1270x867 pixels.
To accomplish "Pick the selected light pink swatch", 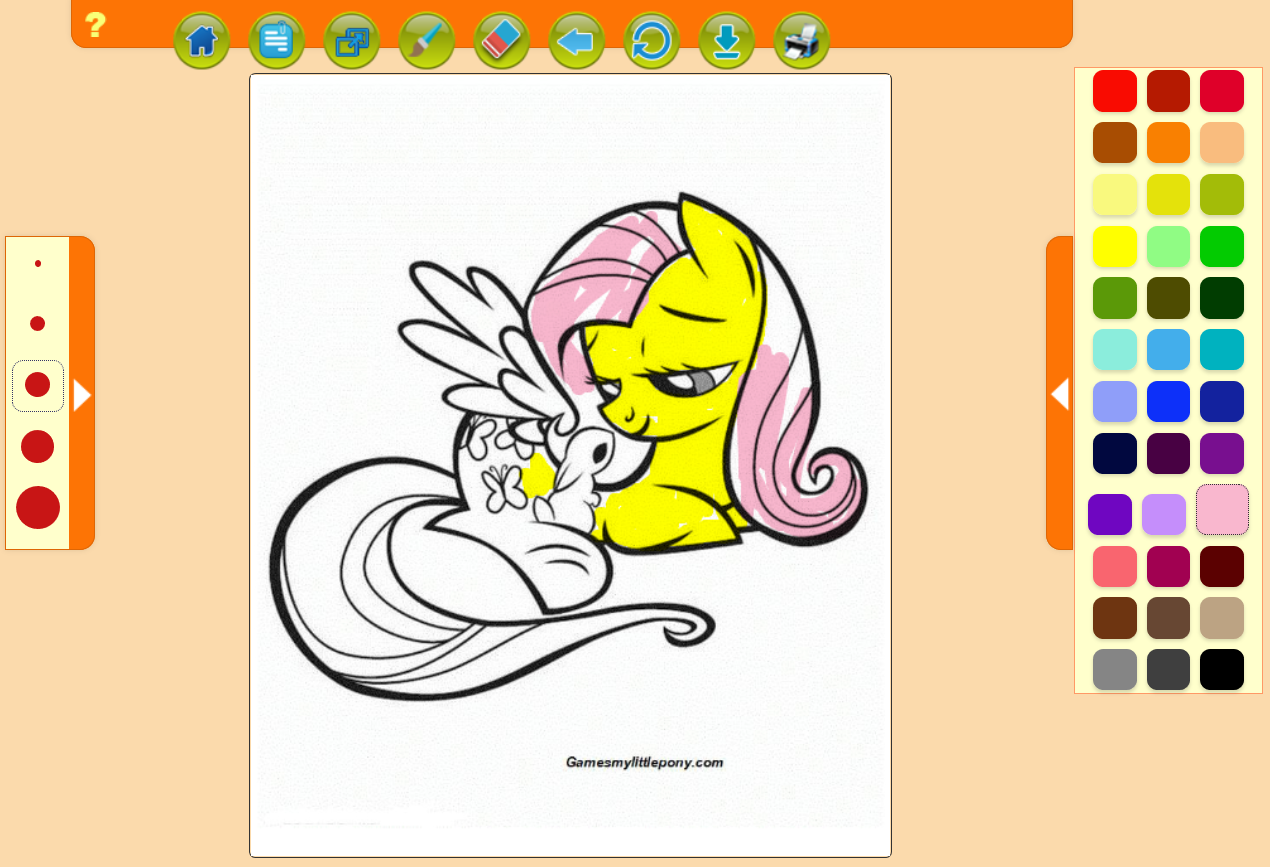I will [1222, 510].
